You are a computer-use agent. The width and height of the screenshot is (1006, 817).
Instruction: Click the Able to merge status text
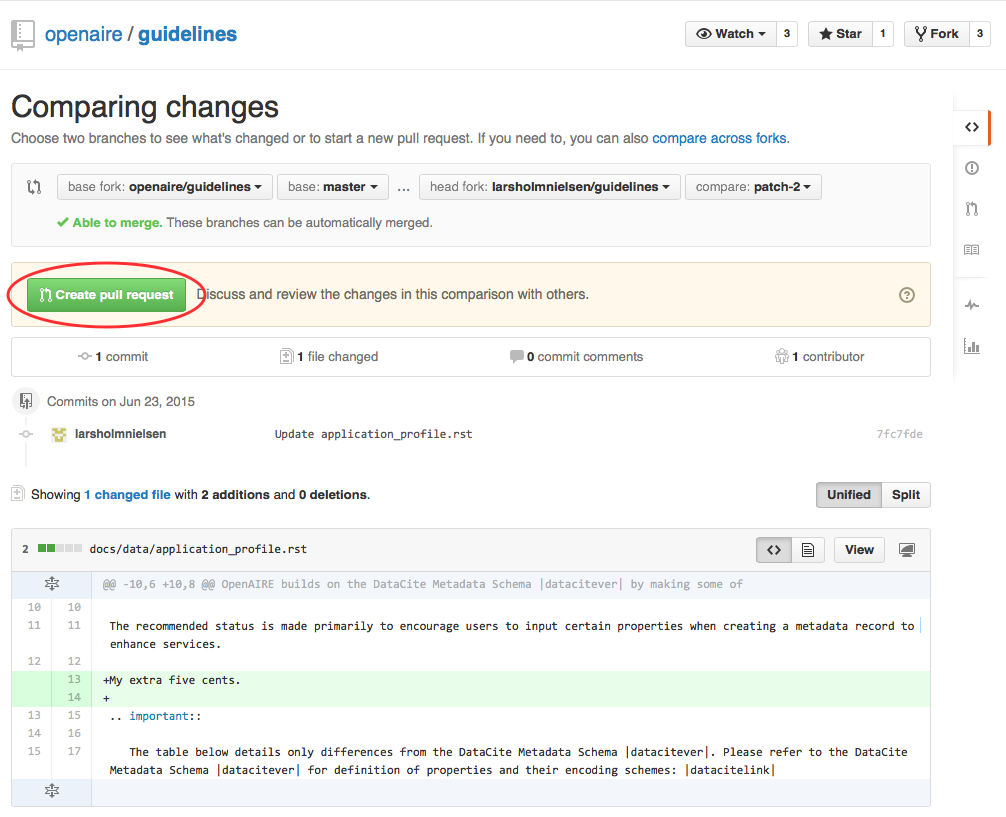(117, 223)
